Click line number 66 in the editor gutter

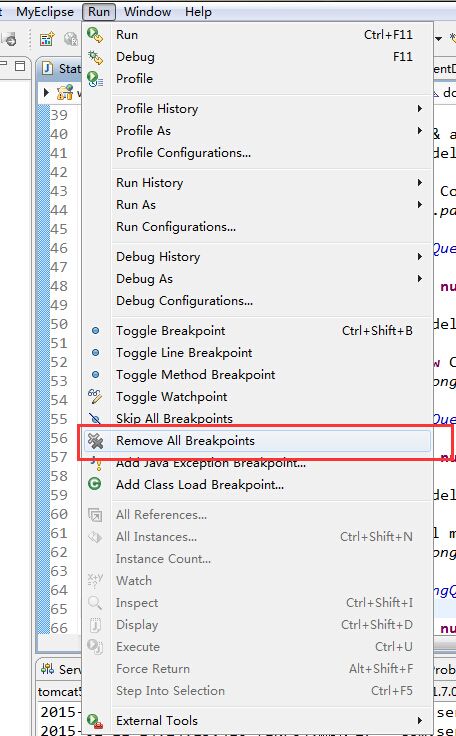click(x=59, y=628)
